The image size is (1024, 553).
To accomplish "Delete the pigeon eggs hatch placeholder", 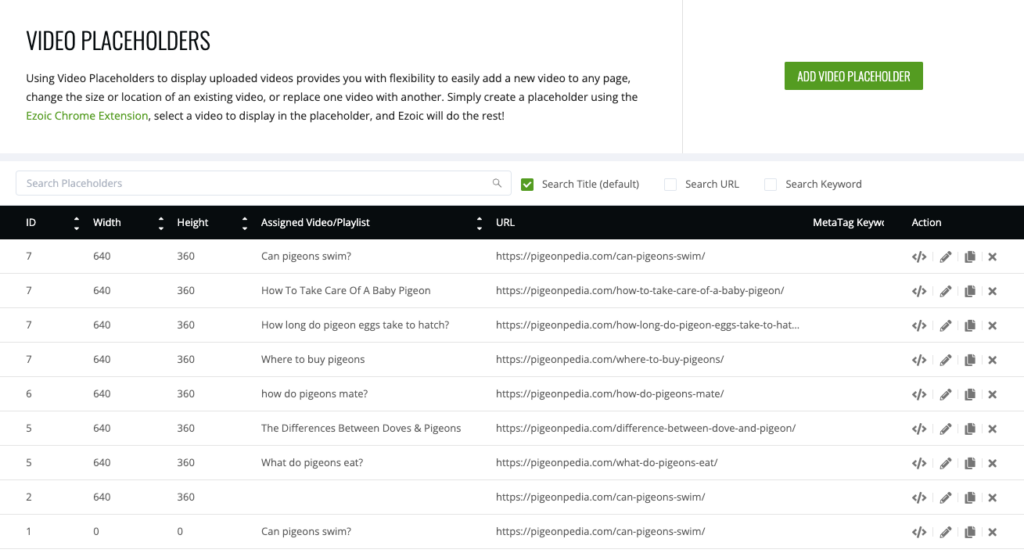I will tap(992, 325).
